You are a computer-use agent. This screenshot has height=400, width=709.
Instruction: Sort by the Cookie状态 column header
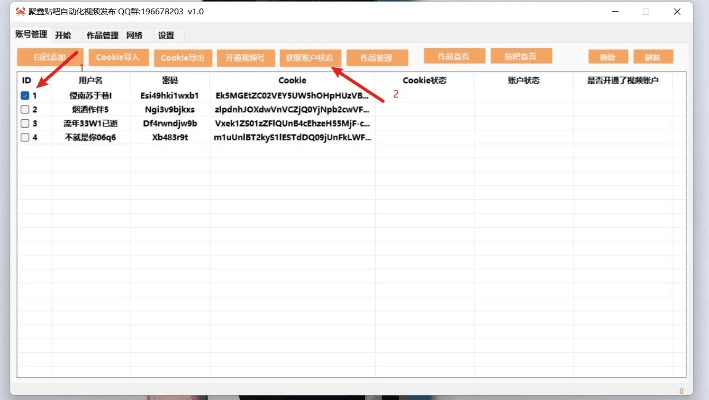(424, 80)
